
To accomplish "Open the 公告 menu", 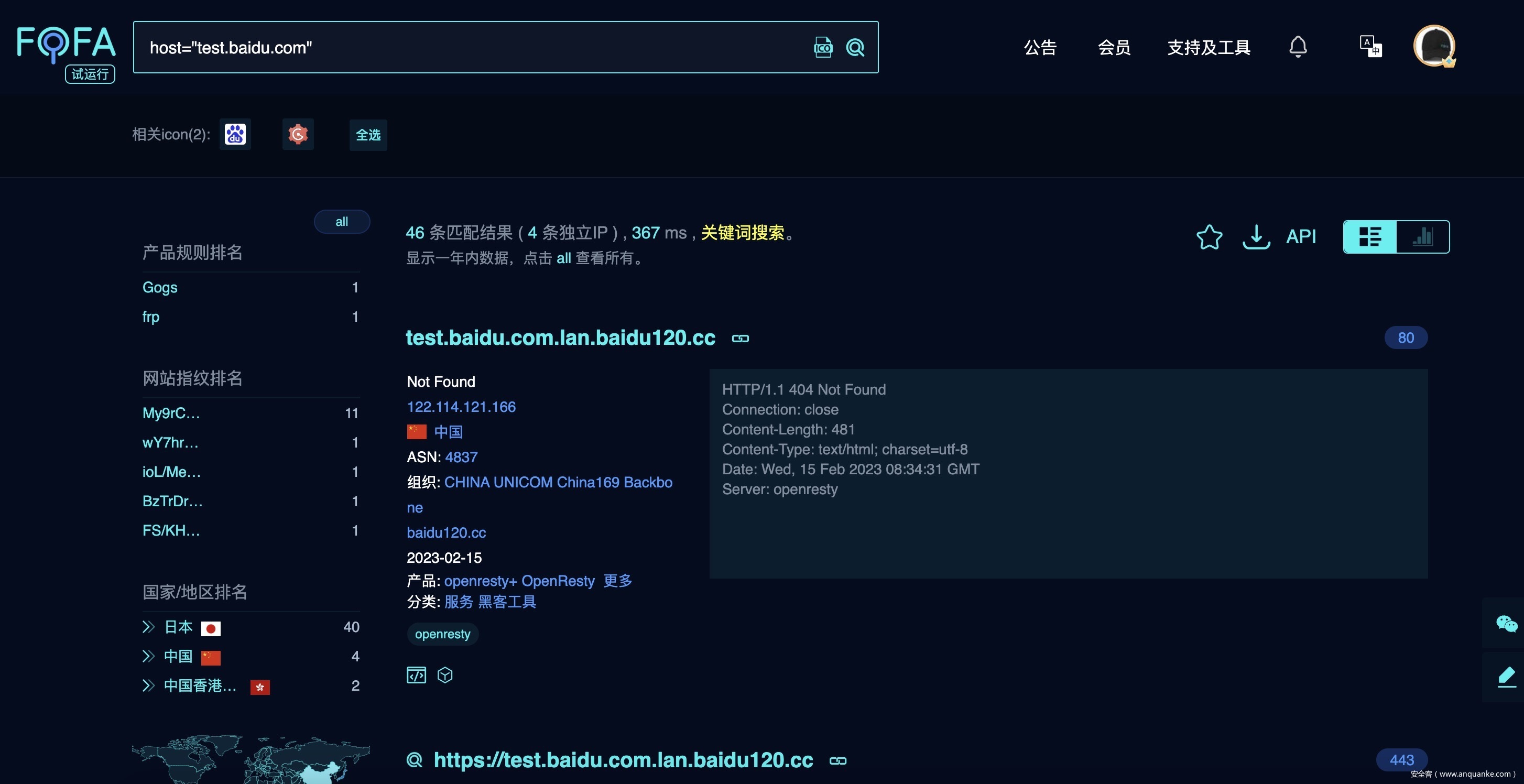I will [x=1040, y=47].
